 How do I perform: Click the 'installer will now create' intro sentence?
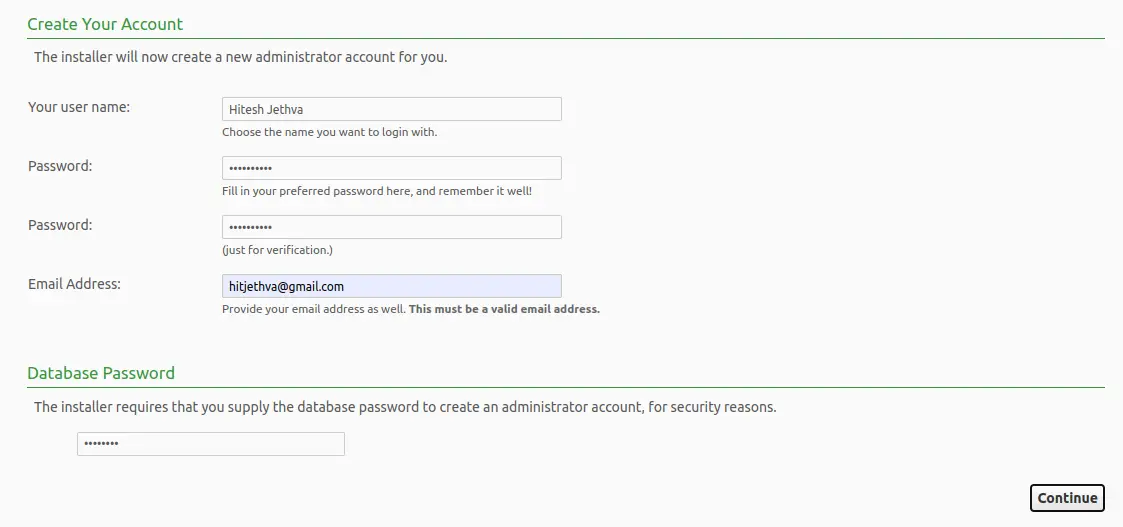(241, 57)
